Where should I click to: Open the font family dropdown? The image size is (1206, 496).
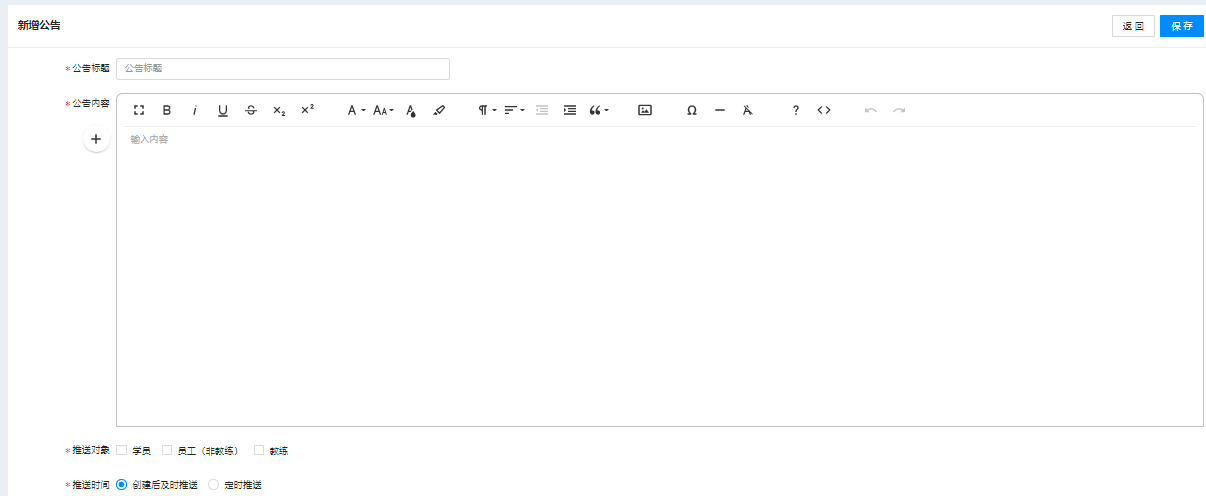pyautogui.click(x=356, y=110)
